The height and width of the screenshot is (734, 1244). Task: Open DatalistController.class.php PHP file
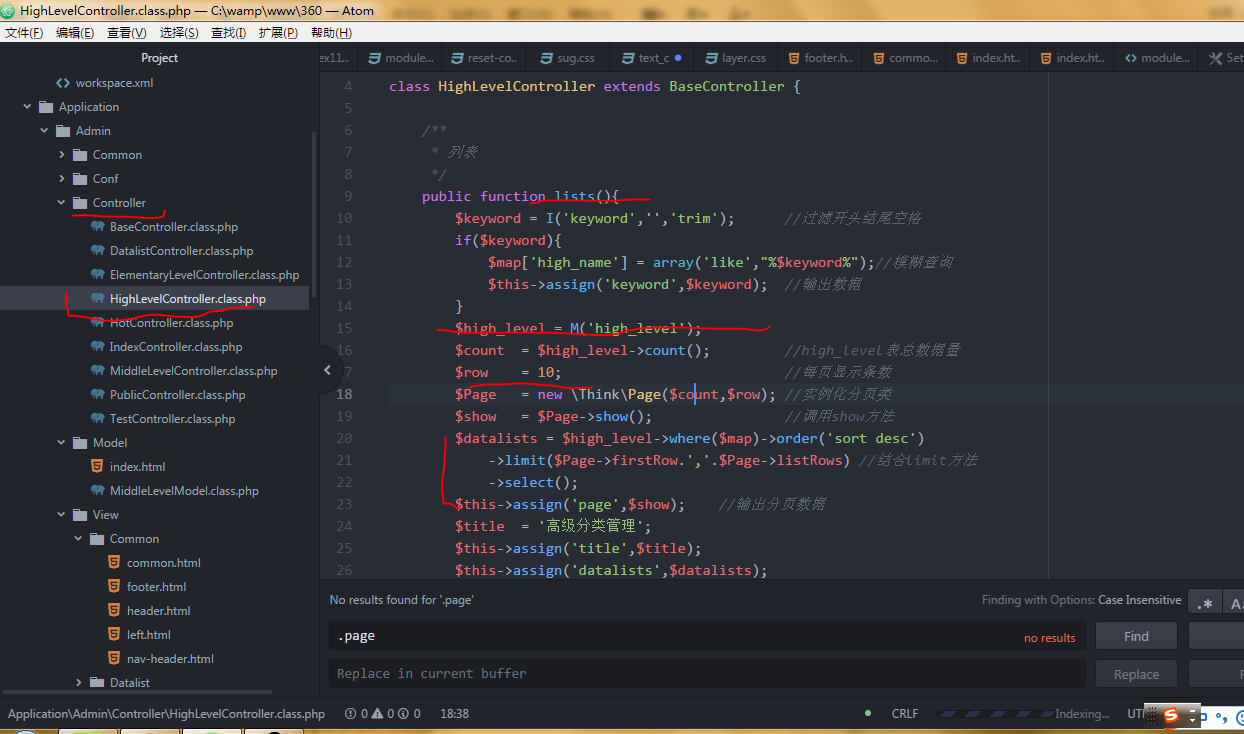point(181,251)
